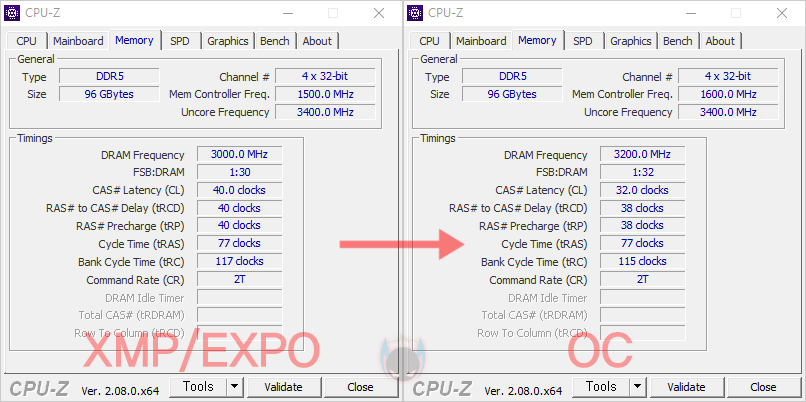Expand the Tools dropdown arrow in left window
The image size is (806, 402).
[x=234, y=387]
